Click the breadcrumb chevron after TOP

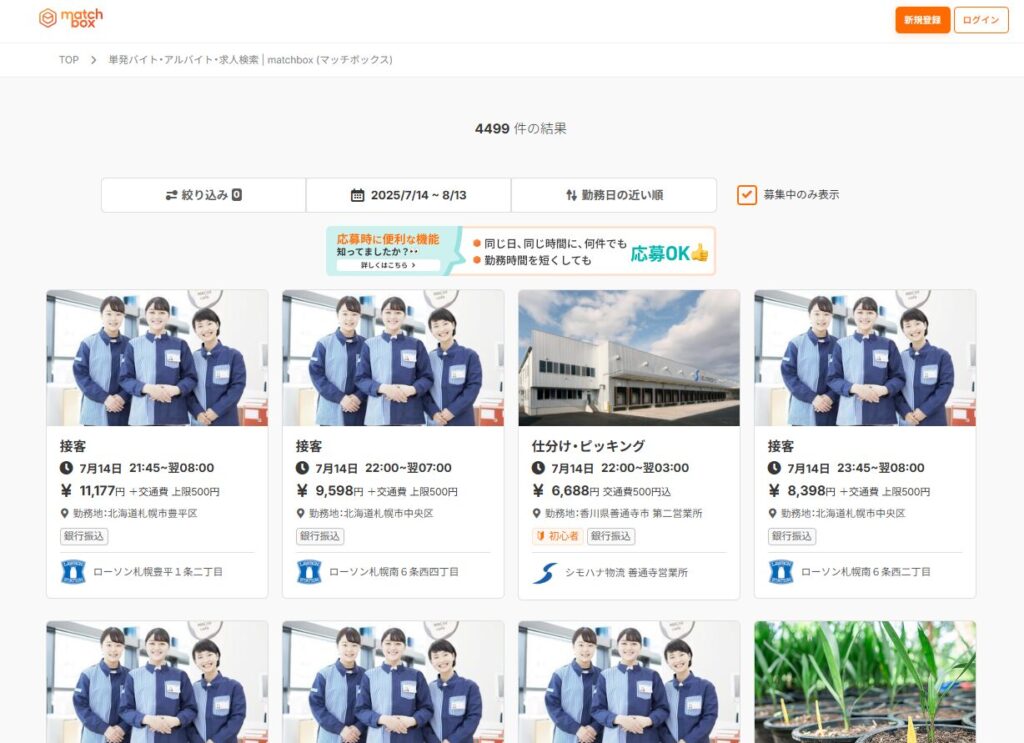[x=93, y=60]
